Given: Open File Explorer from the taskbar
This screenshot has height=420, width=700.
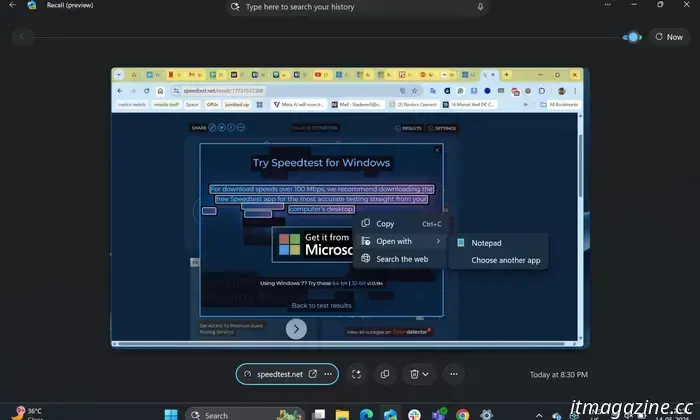Looking at the screenshot, I should (342, 415).
